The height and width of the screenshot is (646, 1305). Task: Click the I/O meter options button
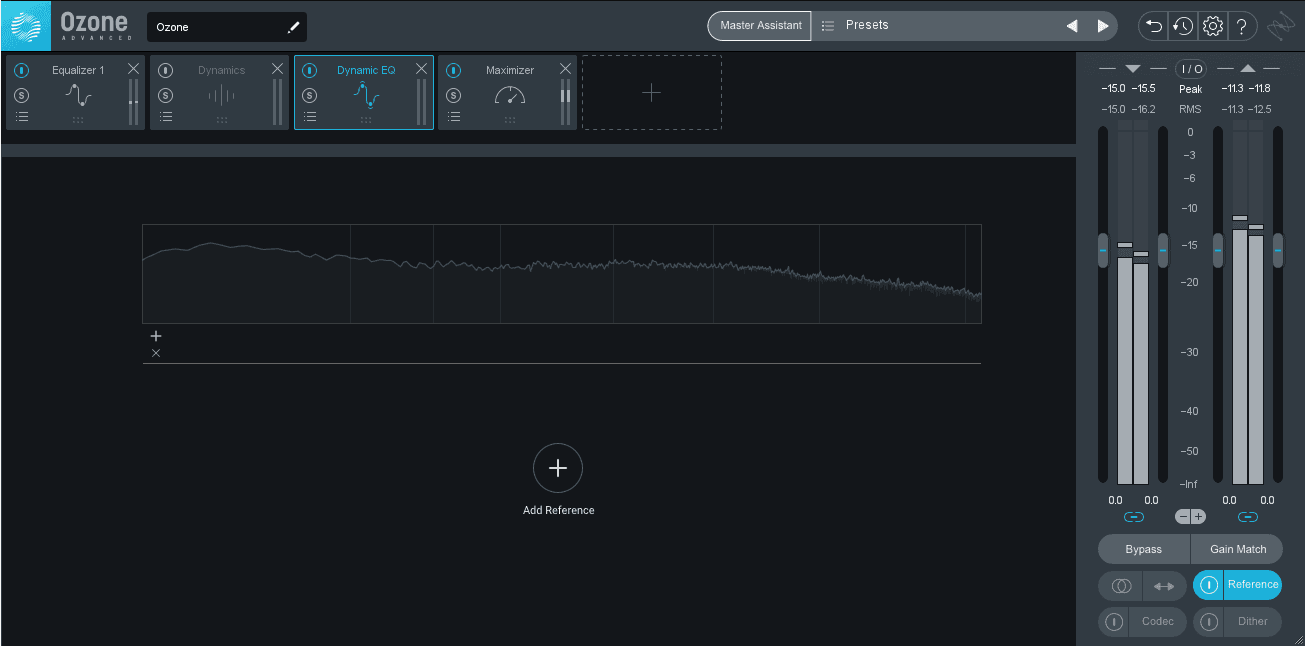(x=1190, y=69)
